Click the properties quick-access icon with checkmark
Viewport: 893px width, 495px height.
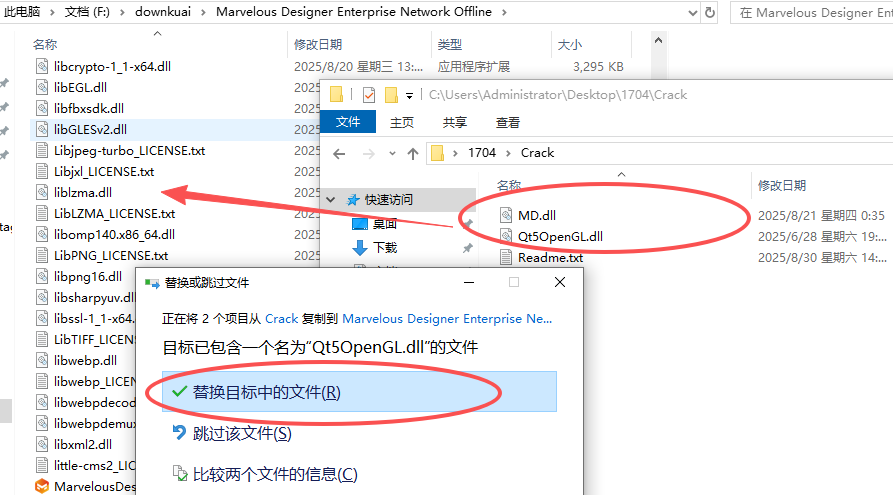[x=369, y=95]
